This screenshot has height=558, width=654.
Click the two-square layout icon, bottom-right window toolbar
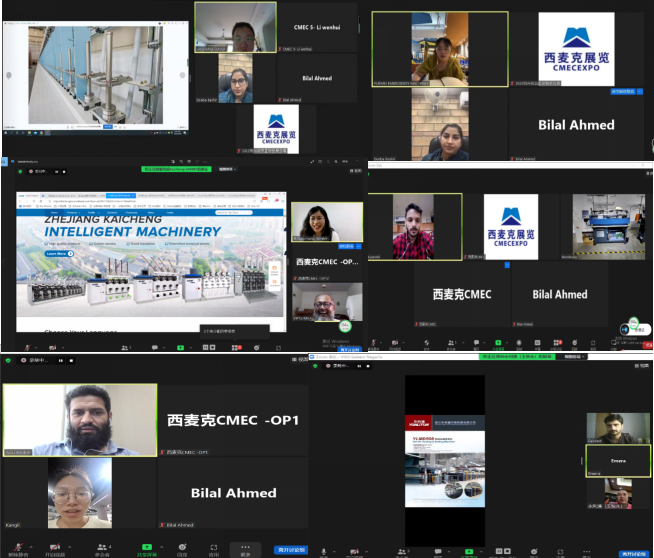point(503,551)
